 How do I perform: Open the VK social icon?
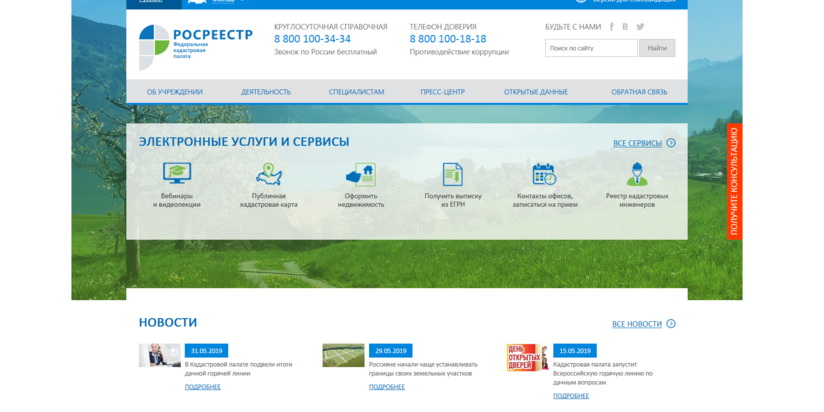pyautogui.click(x=625, y=27)
